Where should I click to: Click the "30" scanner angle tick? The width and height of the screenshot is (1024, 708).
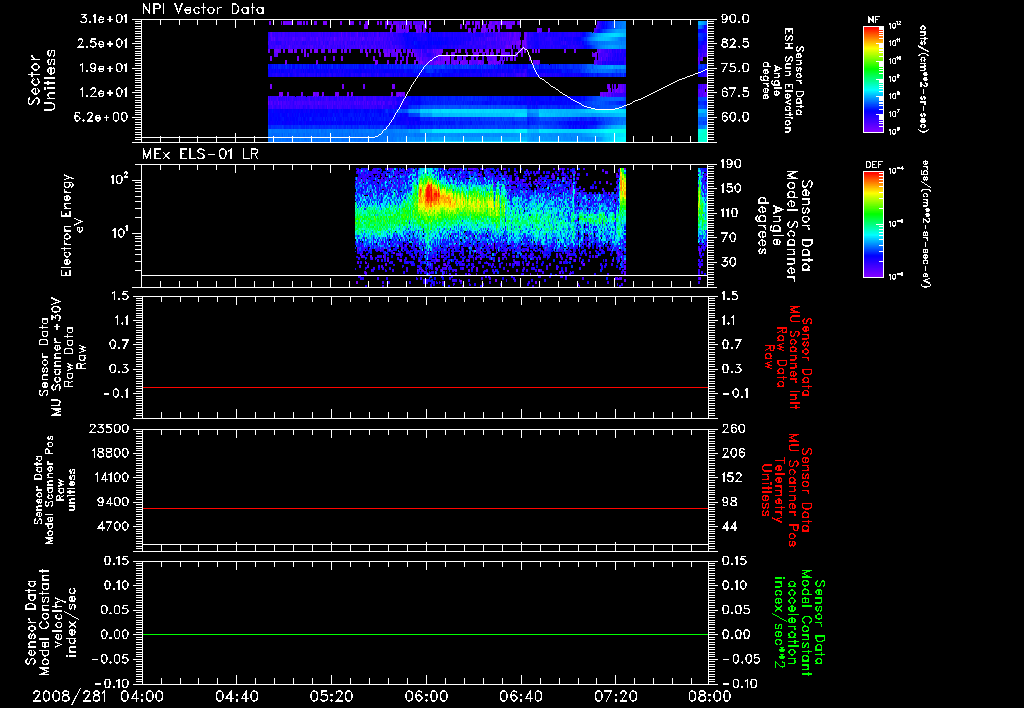tap(728, 262)
